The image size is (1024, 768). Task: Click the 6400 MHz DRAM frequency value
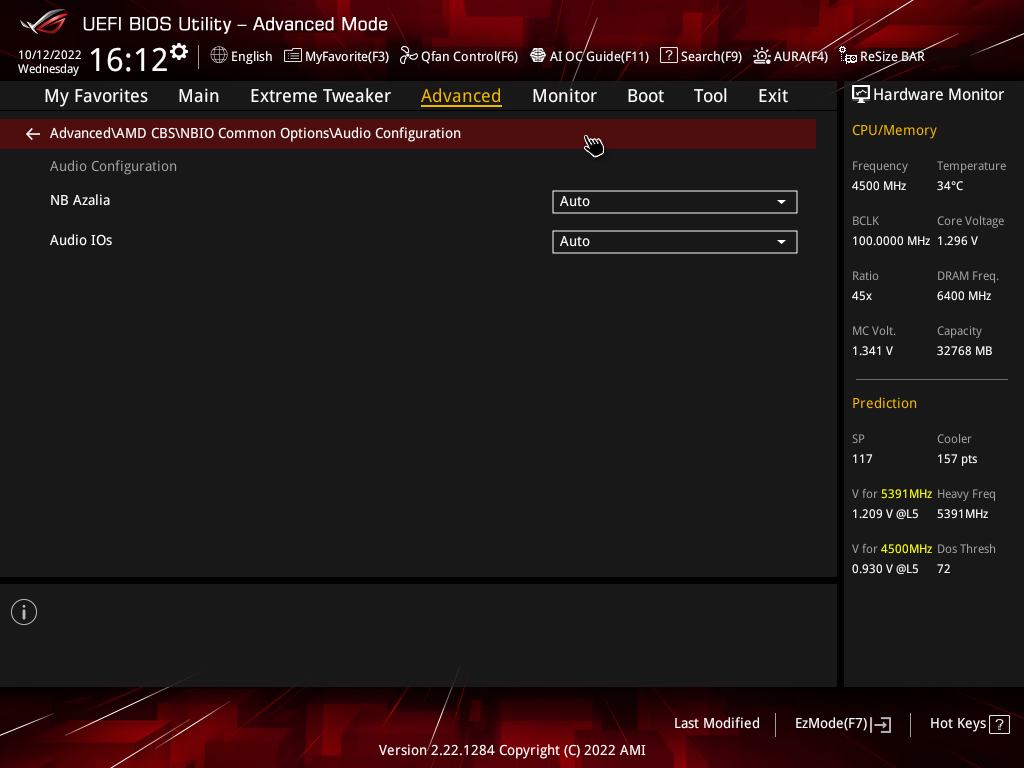click(x=964, y=296)
